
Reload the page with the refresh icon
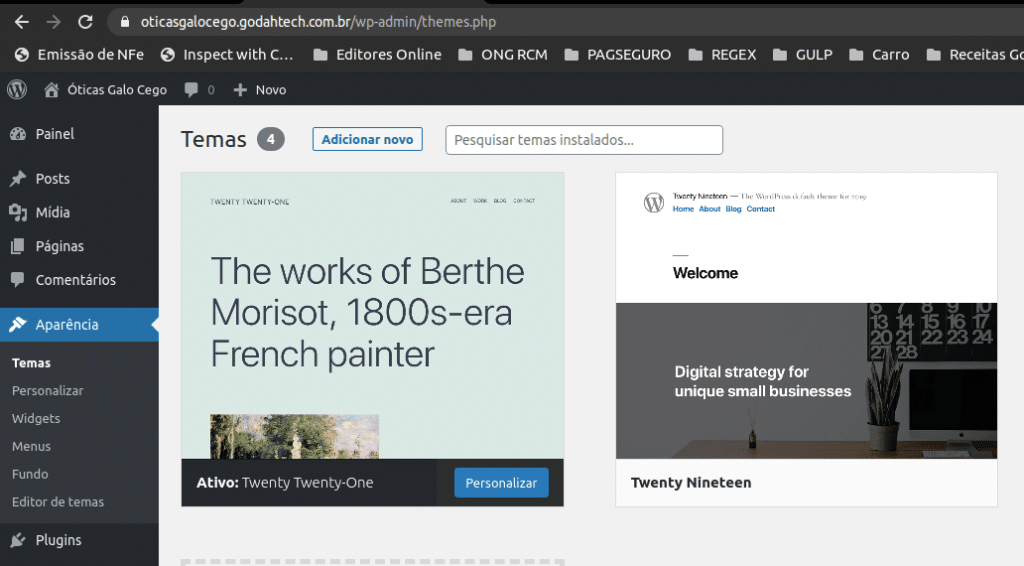(86, 22)
